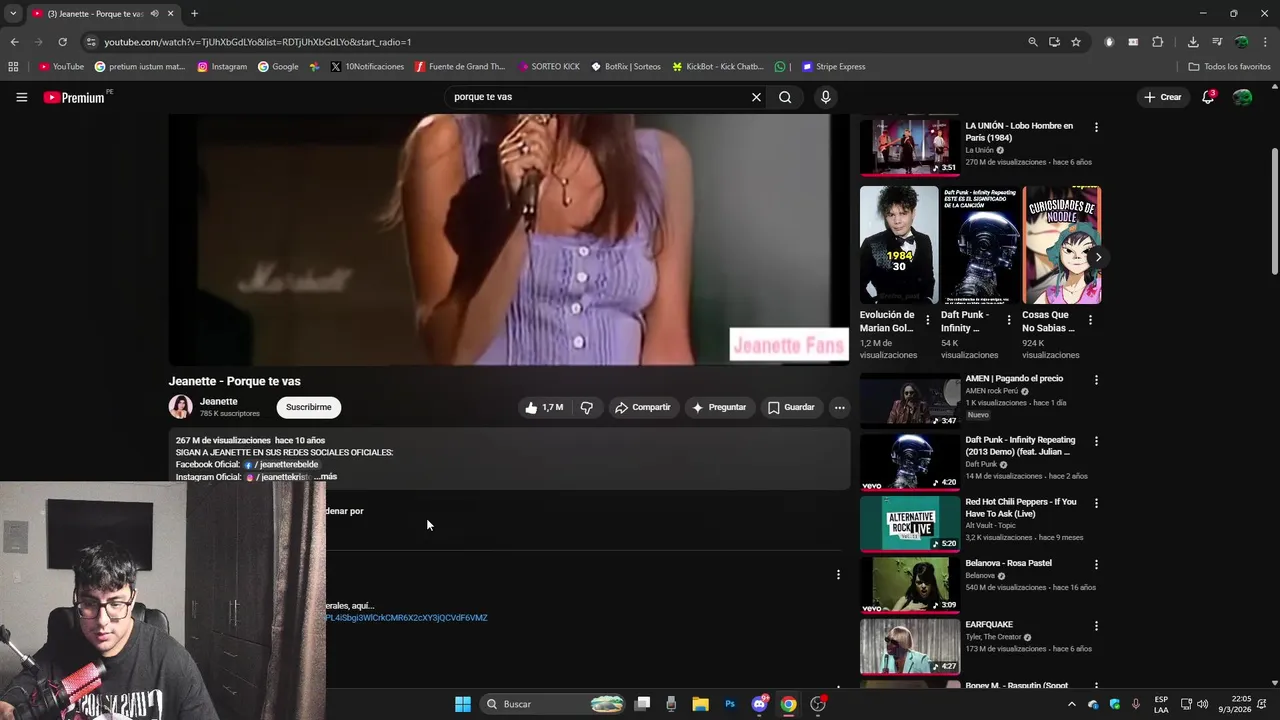This screenshot has height=720, width=1280.
Task: Open the Instagram bookmark
Action: point(222,67)
